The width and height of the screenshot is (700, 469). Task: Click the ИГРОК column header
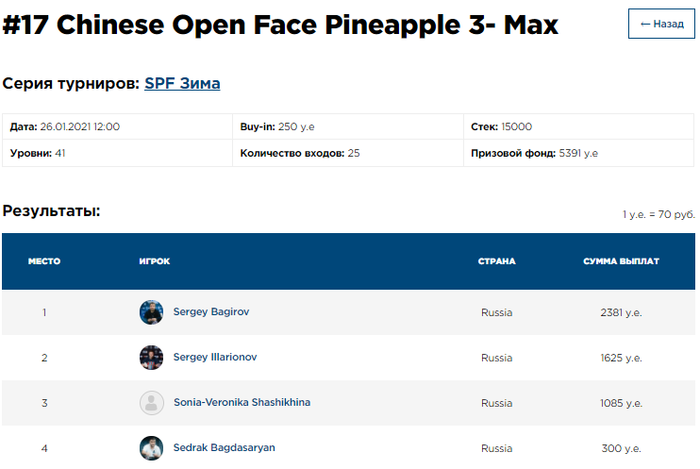coord(154,261)
